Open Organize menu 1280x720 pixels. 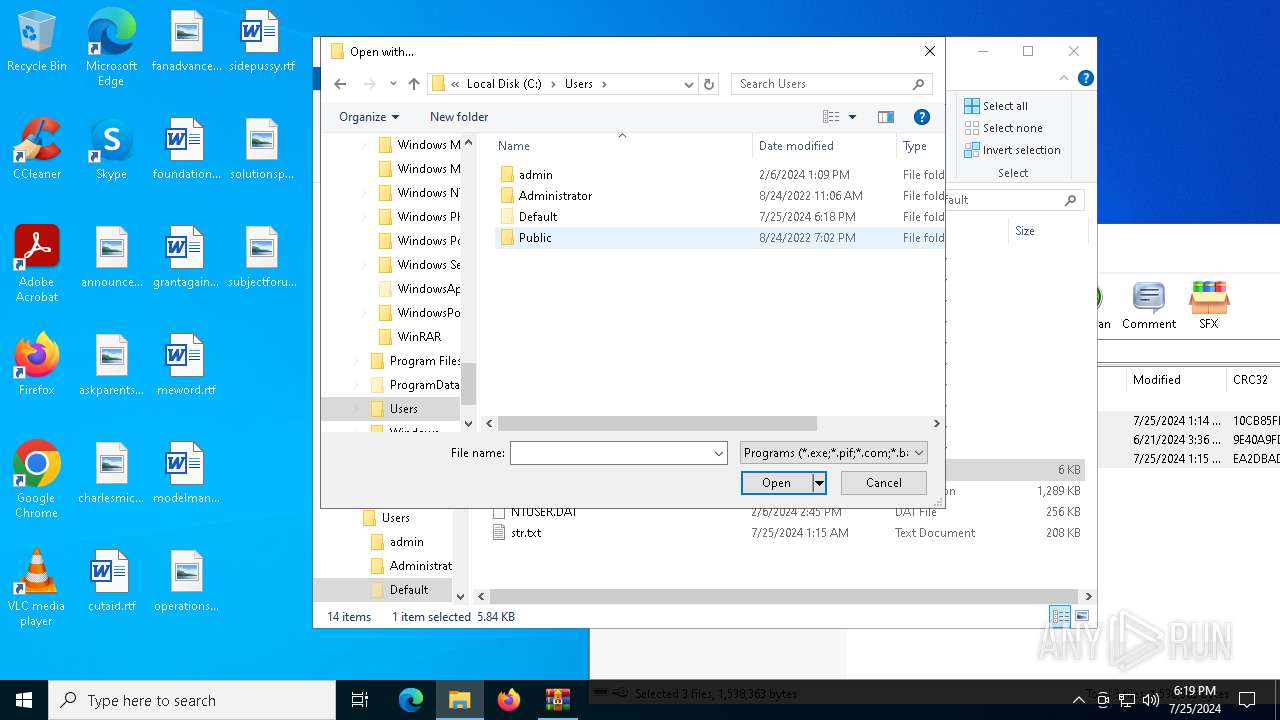369,117
